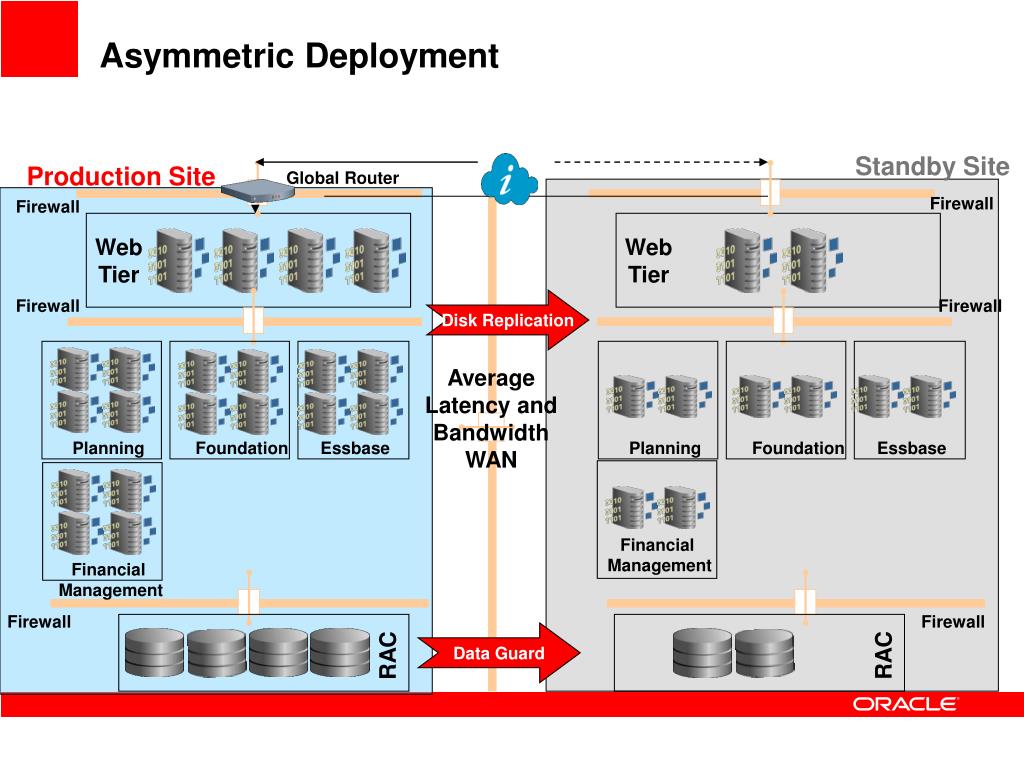
Task: Click the Global Router device icon
Action: pyautogui.click(x=258, y=190)
